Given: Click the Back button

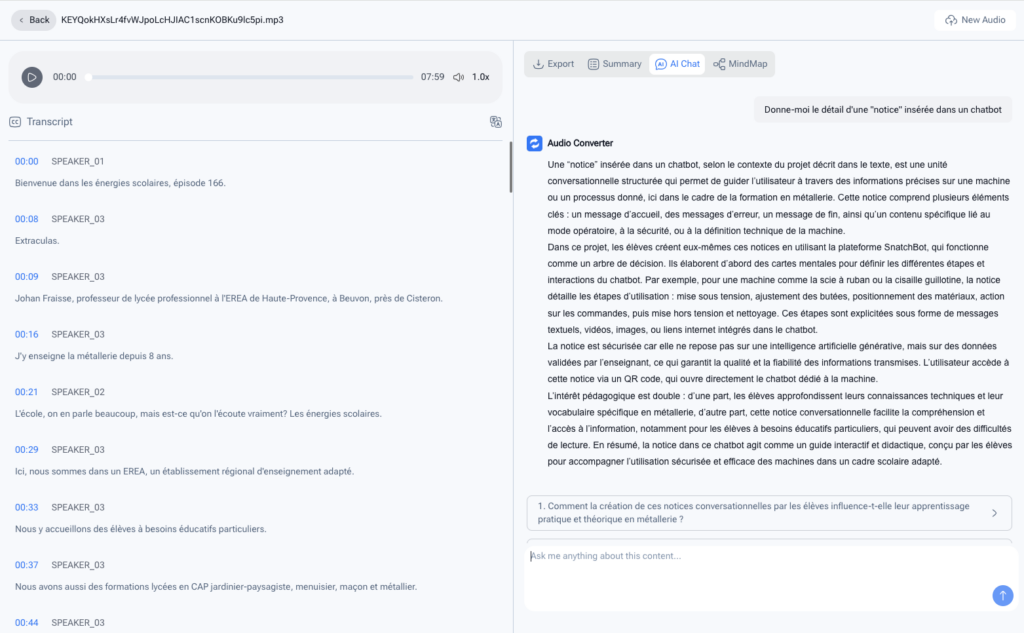Looking at the screenshot, I should [33, 20].
